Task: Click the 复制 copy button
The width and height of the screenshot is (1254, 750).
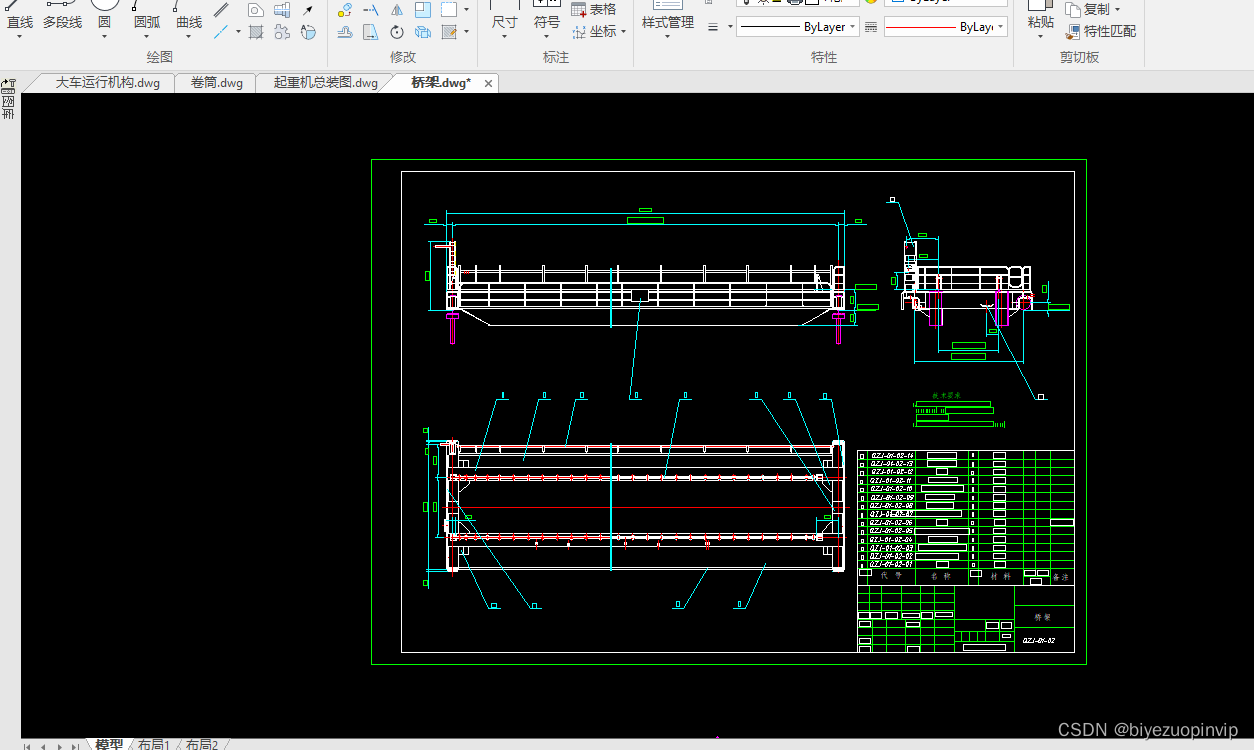Action: coord(1088,9)
